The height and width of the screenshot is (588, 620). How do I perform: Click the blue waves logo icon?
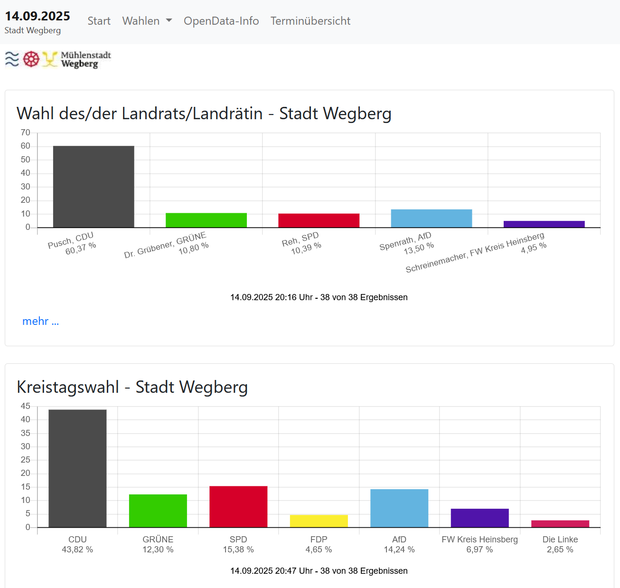(12, 59)
